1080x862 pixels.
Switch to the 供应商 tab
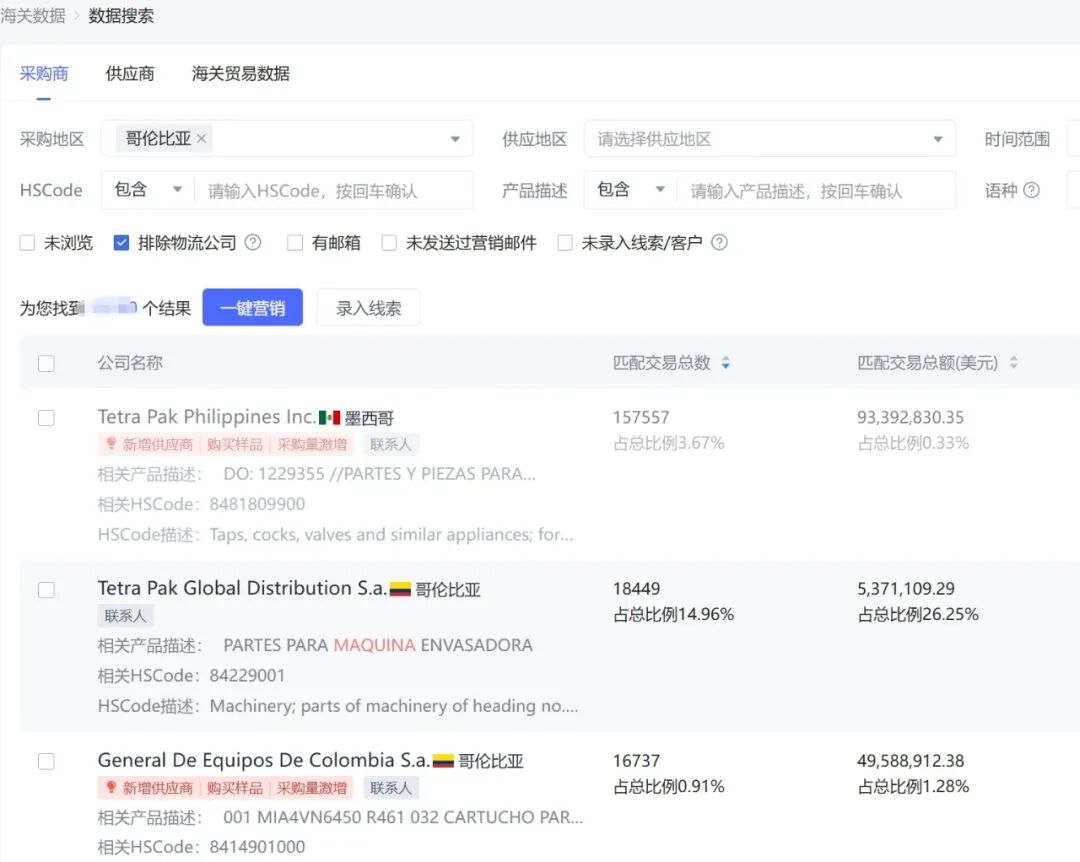[129, 72]
